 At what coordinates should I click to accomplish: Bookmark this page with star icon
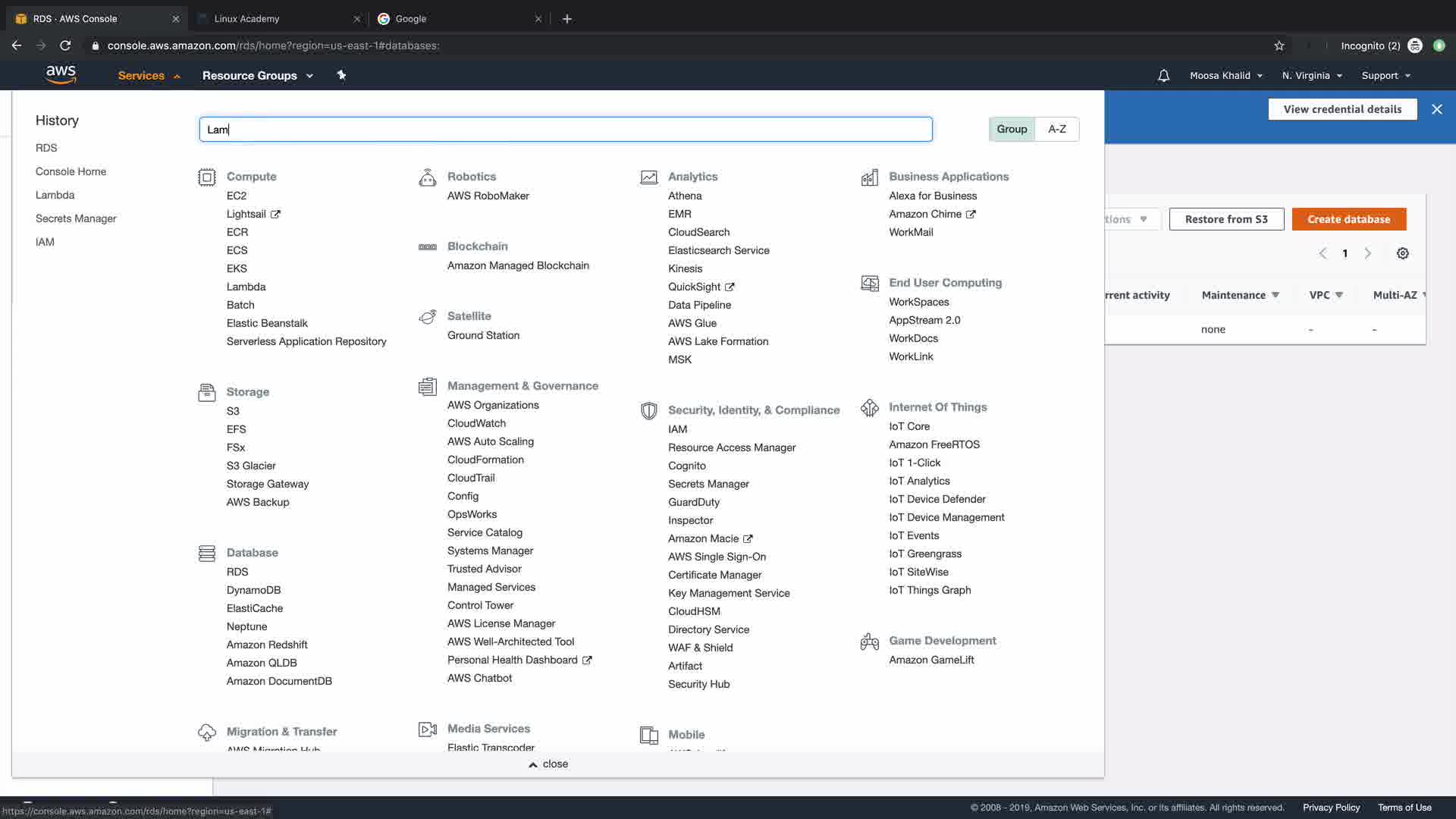pyautogui.click(x=1279, y=45)
